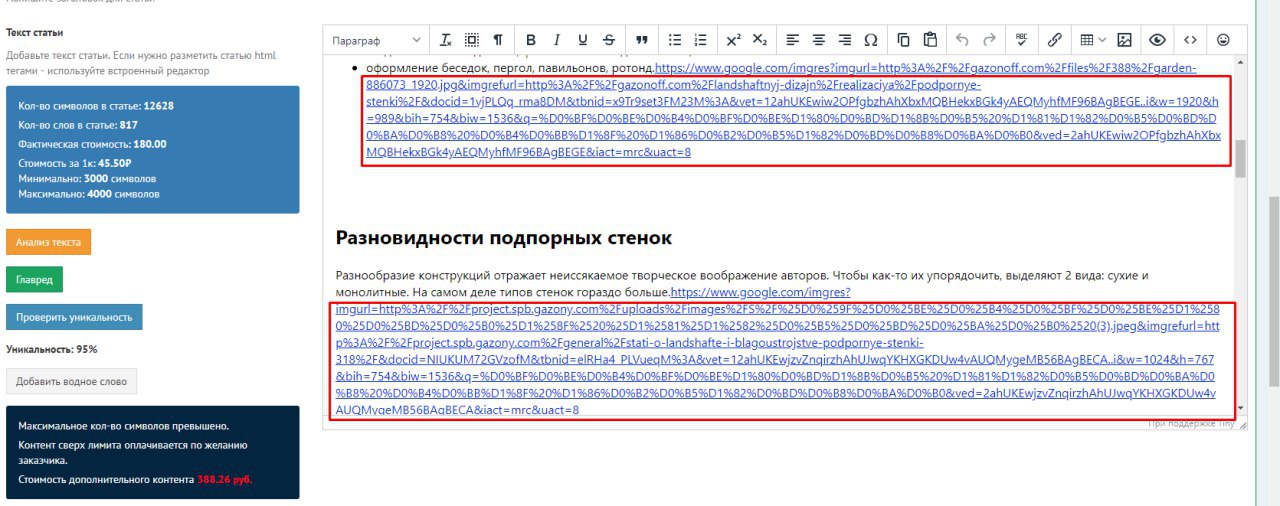Insert a link with the chain icon
The width and height of the screenshot is (1280, 506).
pyautogui.click(x=1054, y=40)
